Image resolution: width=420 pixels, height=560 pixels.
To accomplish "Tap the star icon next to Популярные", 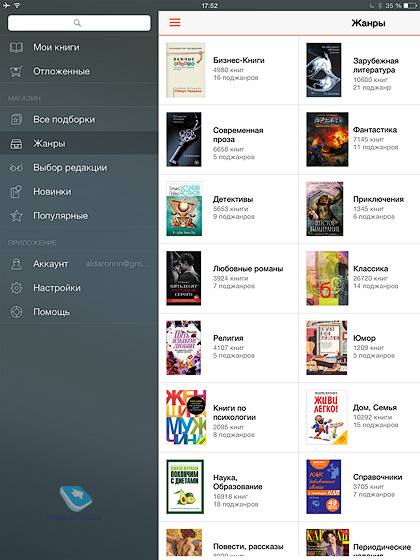I will (16, 216).
